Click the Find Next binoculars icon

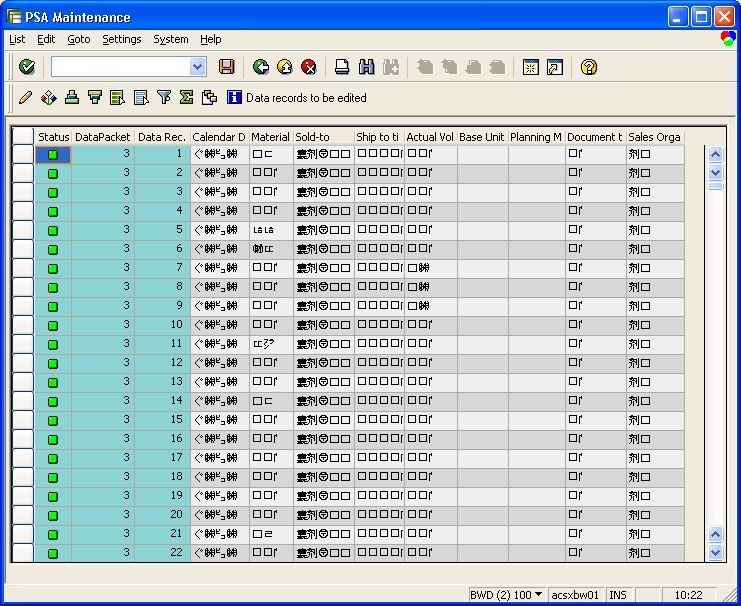pyautogui.click(x=391, y=67)
